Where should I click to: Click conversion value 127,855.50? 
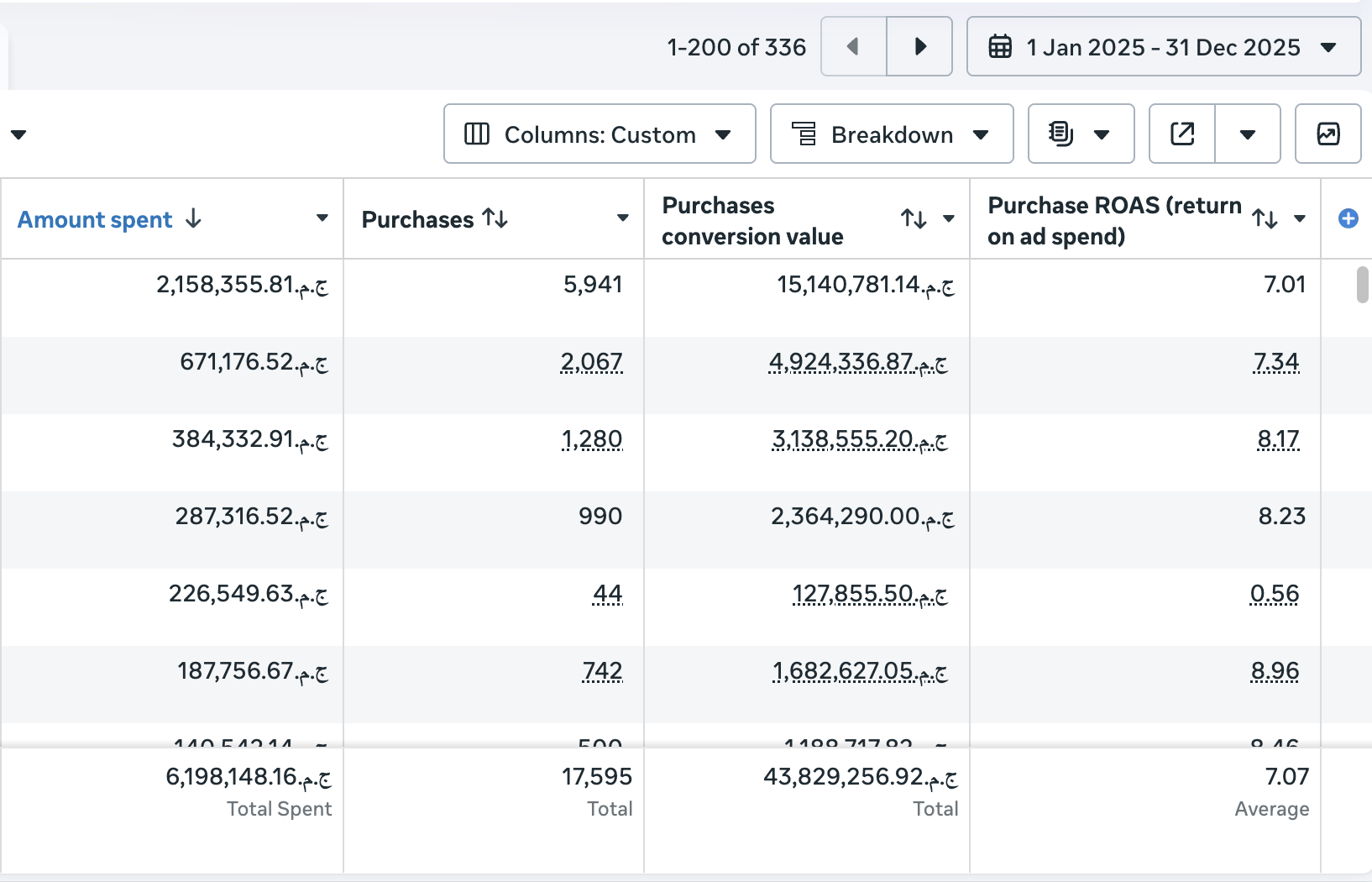pyautogui.click(x=870, y=594)
